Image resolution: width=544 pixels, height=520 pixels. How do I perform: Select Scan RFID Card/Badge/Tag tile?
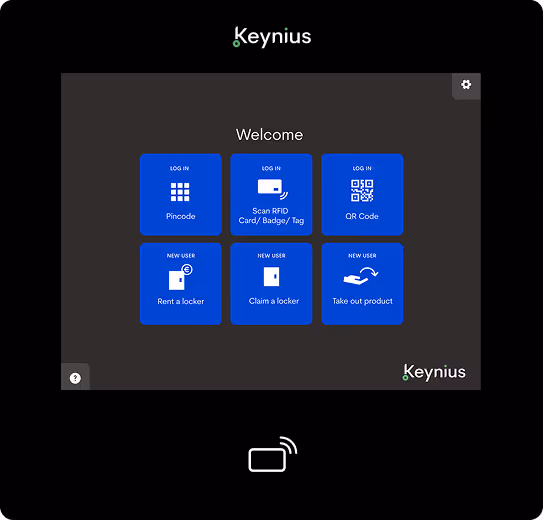pyautogui.click(x=271, y=195)
